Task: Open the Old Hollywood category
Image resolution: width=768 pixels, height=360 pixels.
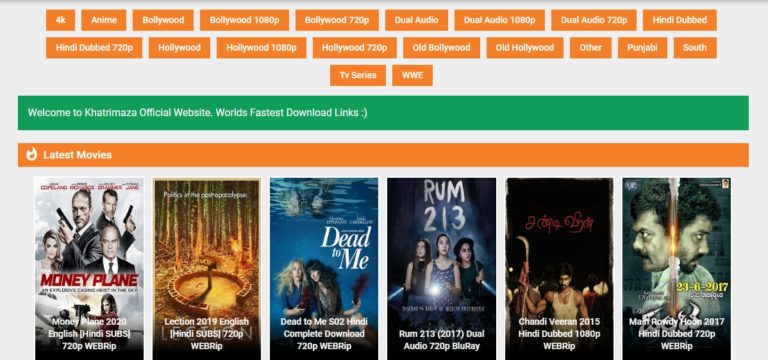Action: pyautogui.click(x=525, y=48)
